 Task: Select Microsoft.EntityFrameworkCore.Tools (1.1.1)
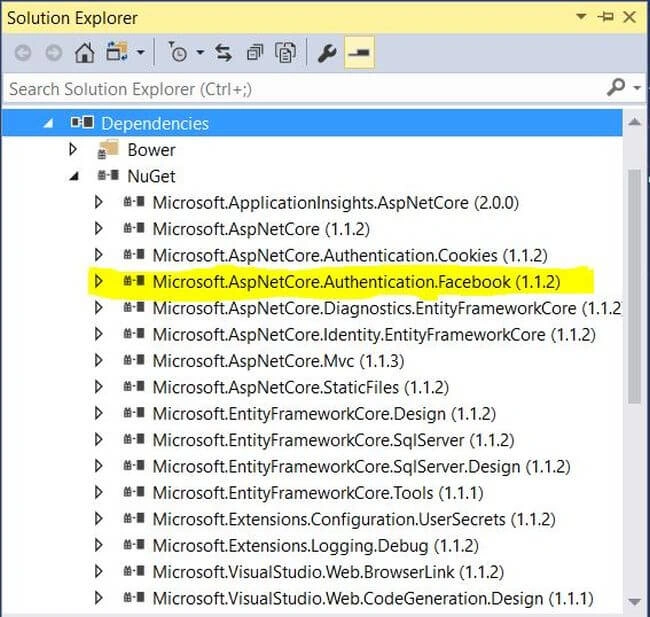click(x=318, y=493)
